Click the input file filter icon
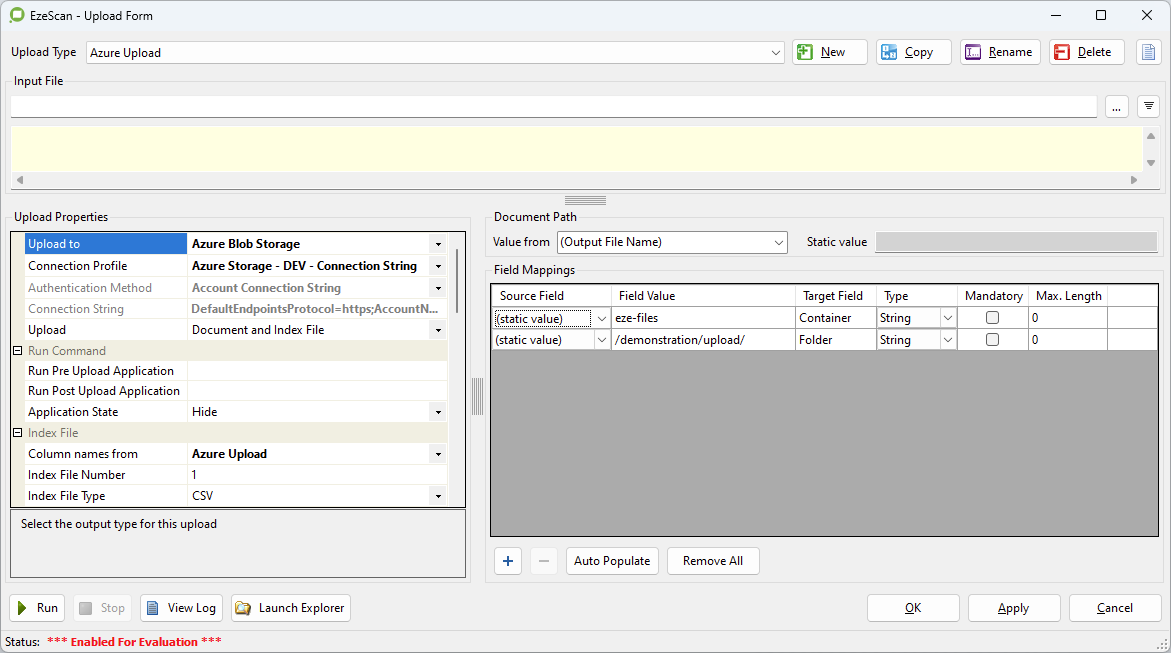1171x653 pixels. pyautogui.click(x=1148, y=106)
